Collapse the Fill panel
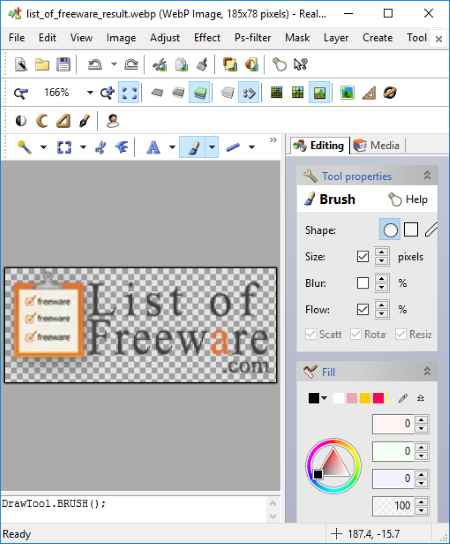 427,371
